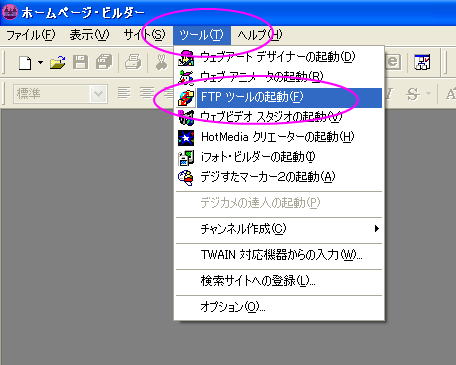Click the Save All icon
Viewport: 456px width, 365px height.
[104, 62]
